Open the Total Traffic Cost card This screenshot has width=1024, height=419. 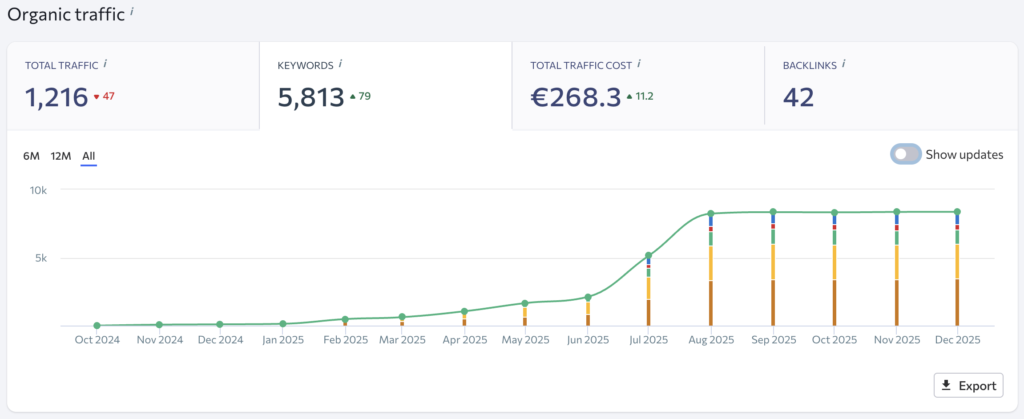637,86
